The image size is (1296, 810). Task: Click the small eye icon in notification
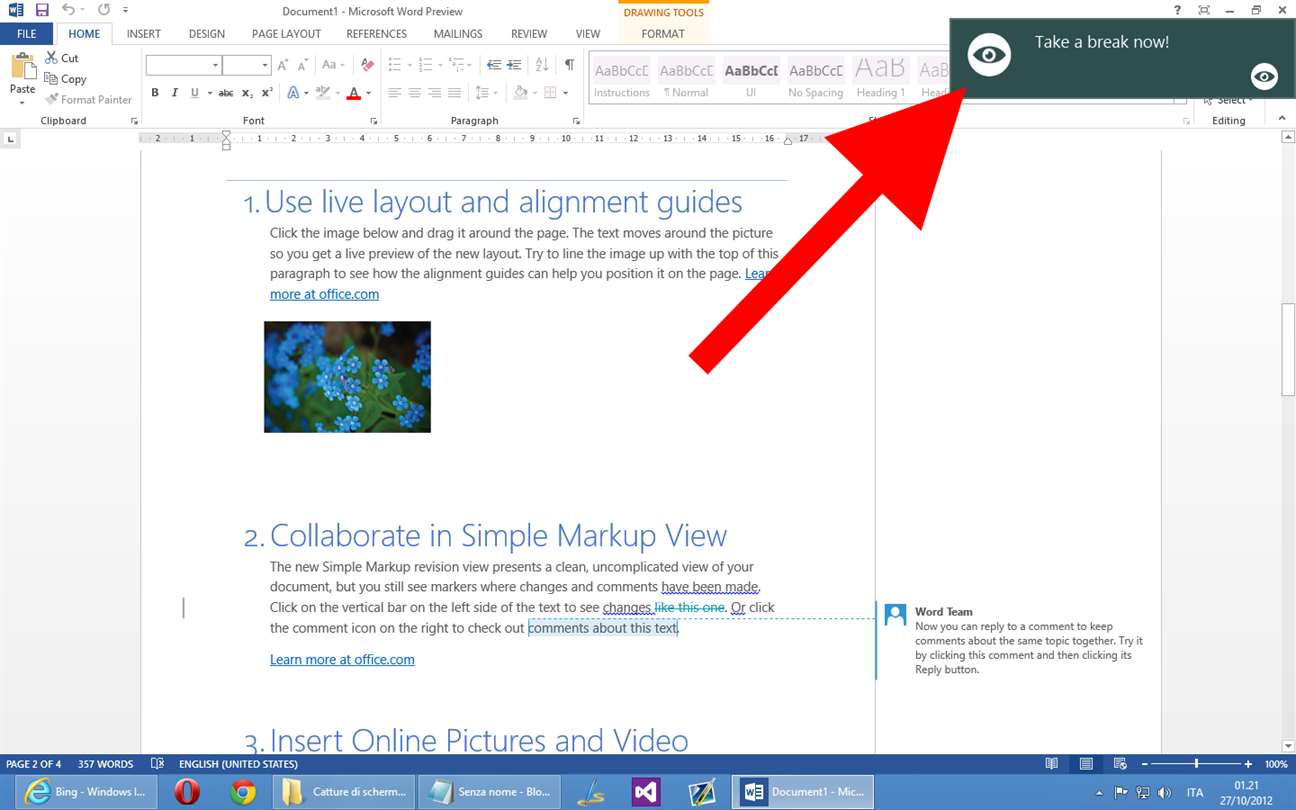point(1264,77)
